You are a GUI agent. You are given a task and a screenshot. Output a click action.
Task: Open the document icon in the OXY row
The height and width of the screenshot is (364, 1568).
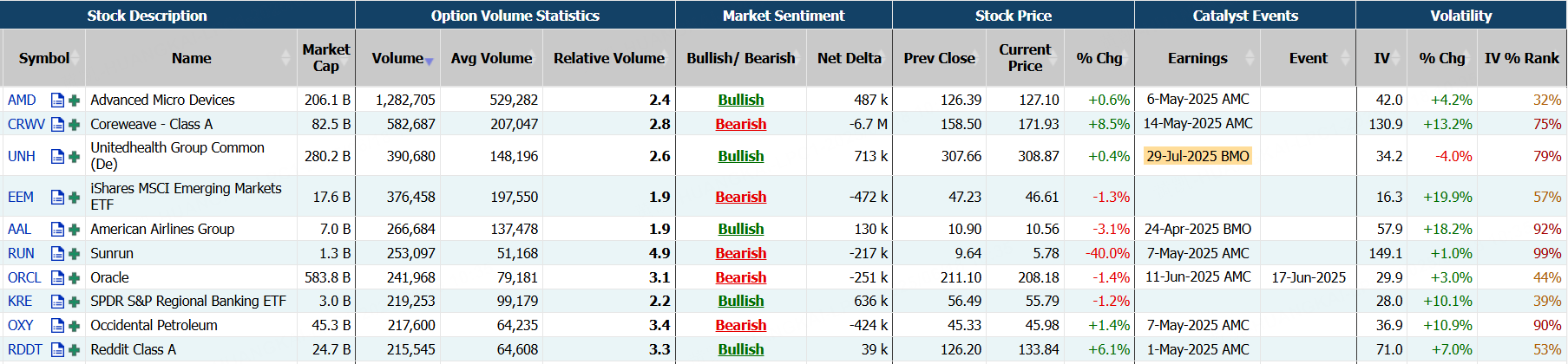[x=57, y=326]
